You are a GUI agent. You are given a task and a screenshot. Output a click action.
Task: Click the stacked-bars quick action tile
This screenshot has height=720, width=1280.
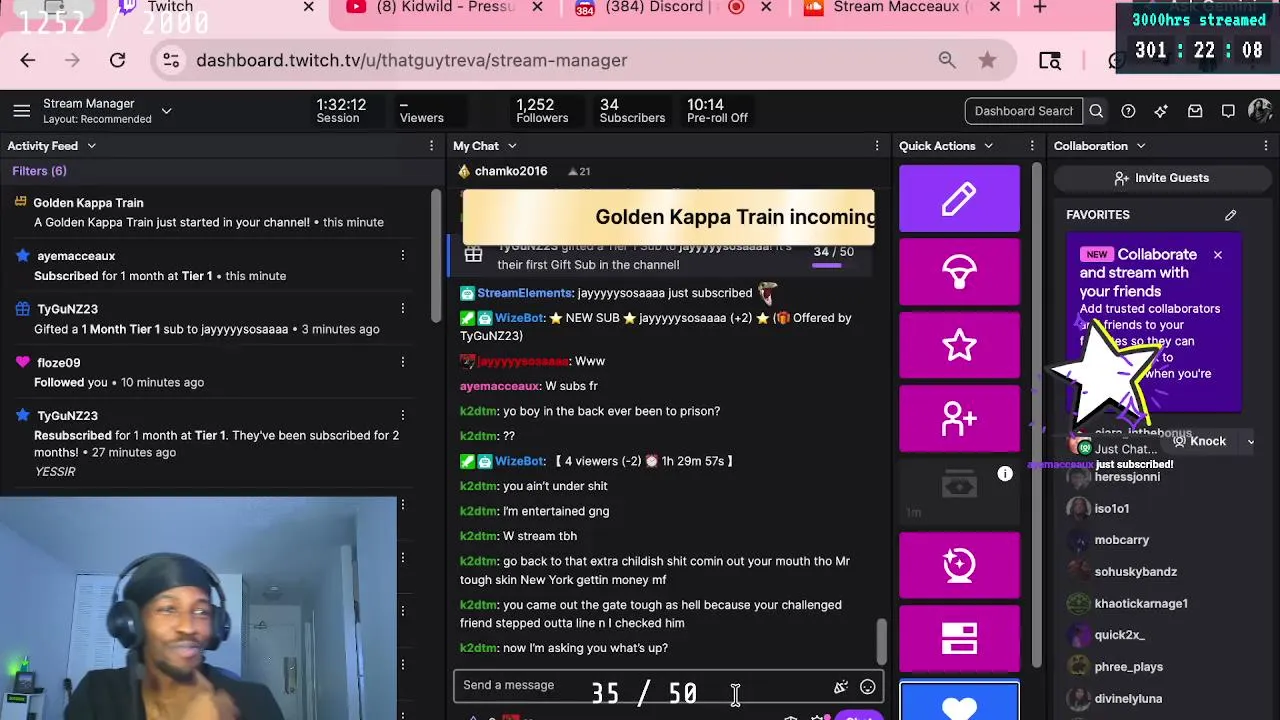coord(959,638)
